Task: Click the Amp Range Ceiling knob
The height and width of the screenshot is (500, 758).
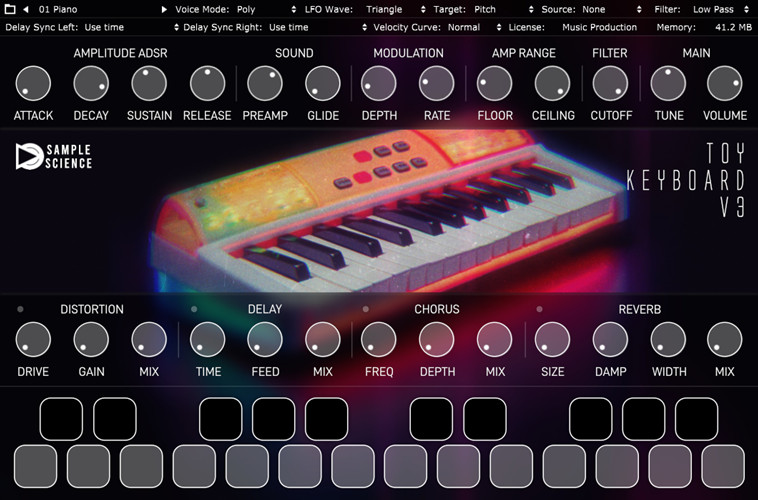Action: pyautogui.click(x=553, y=84)
